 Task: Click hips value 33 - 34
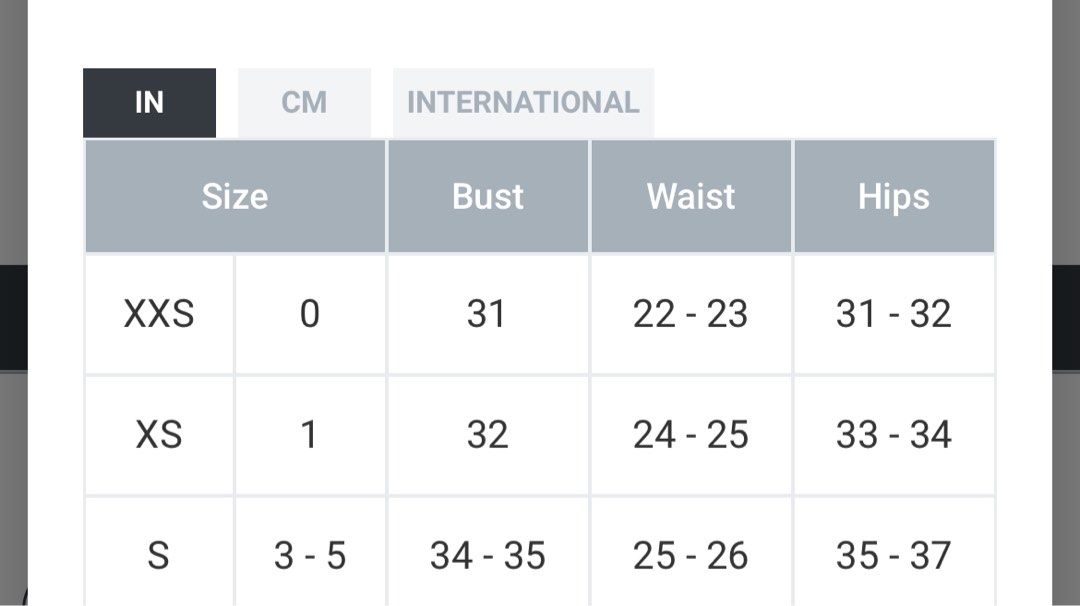[894, 435]
